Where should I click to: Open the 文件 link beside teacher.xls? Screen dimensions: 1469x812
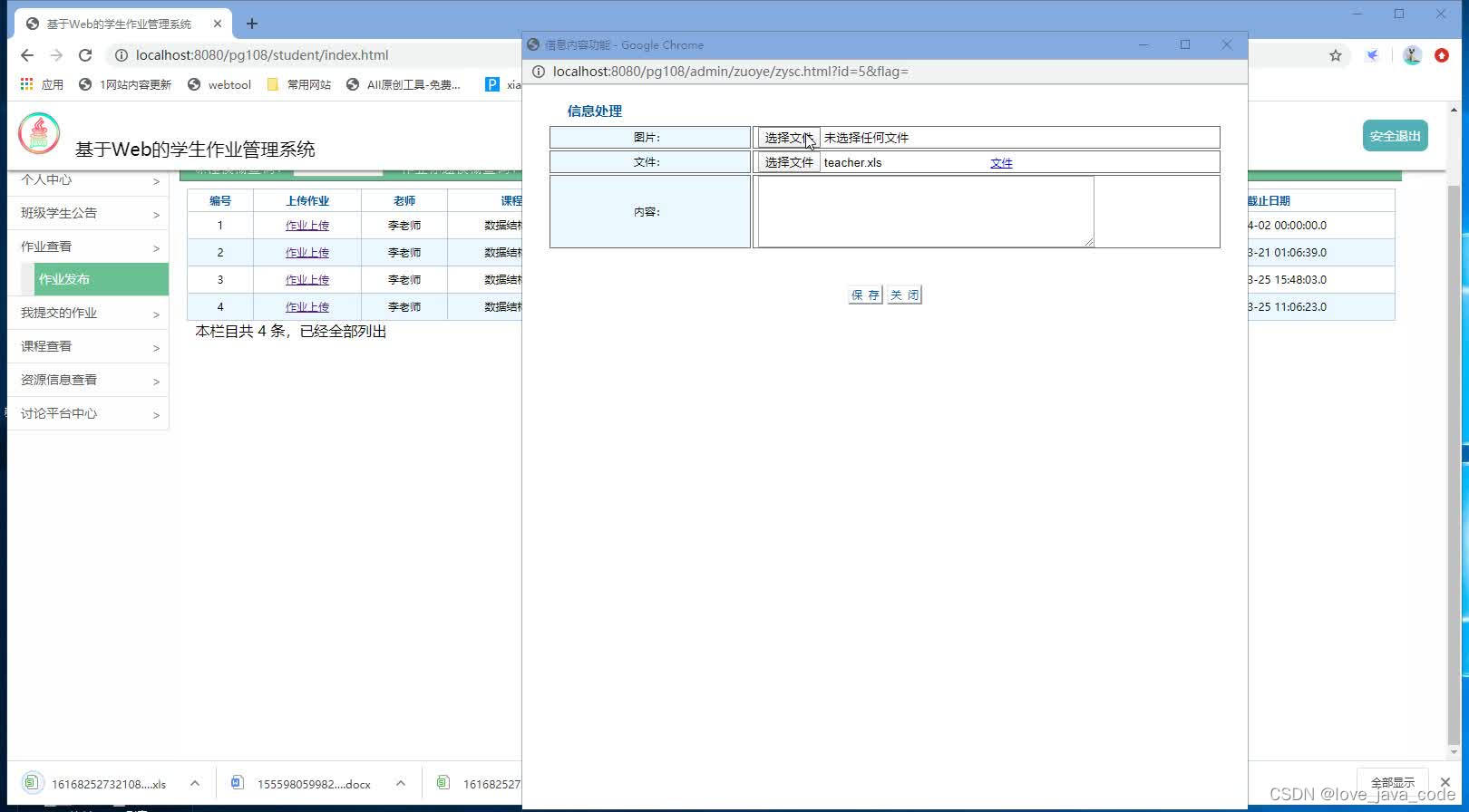point(1001,163)
